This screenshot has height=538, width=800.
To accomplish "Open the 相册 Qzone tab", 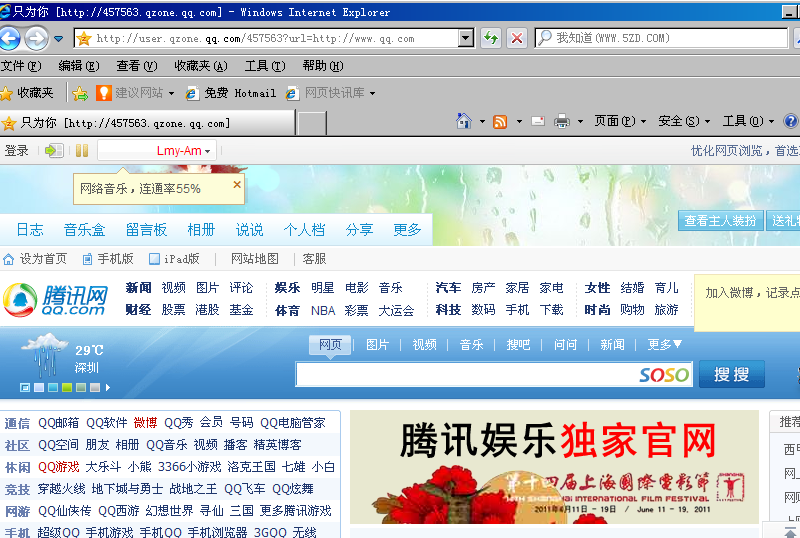I will coord(201,230).
